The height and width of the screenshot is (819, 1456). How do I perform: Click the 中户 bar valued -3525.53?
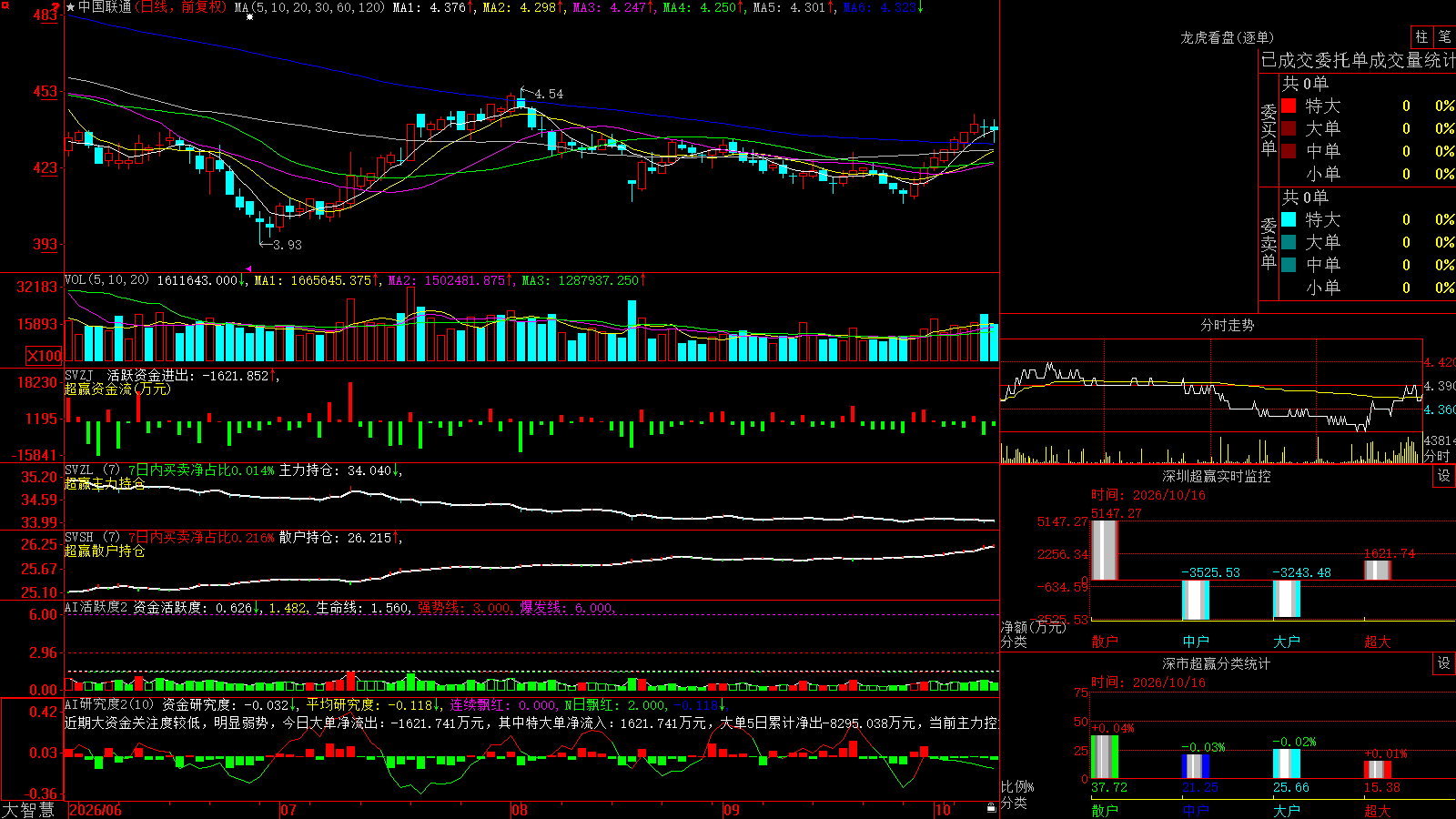1196,600
